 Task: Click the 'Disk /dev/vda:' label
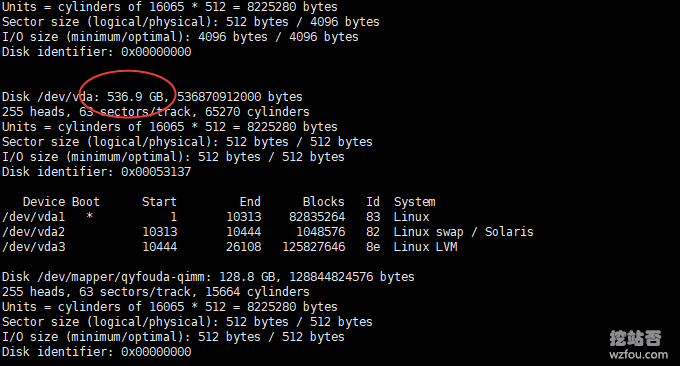pos(51,97)
